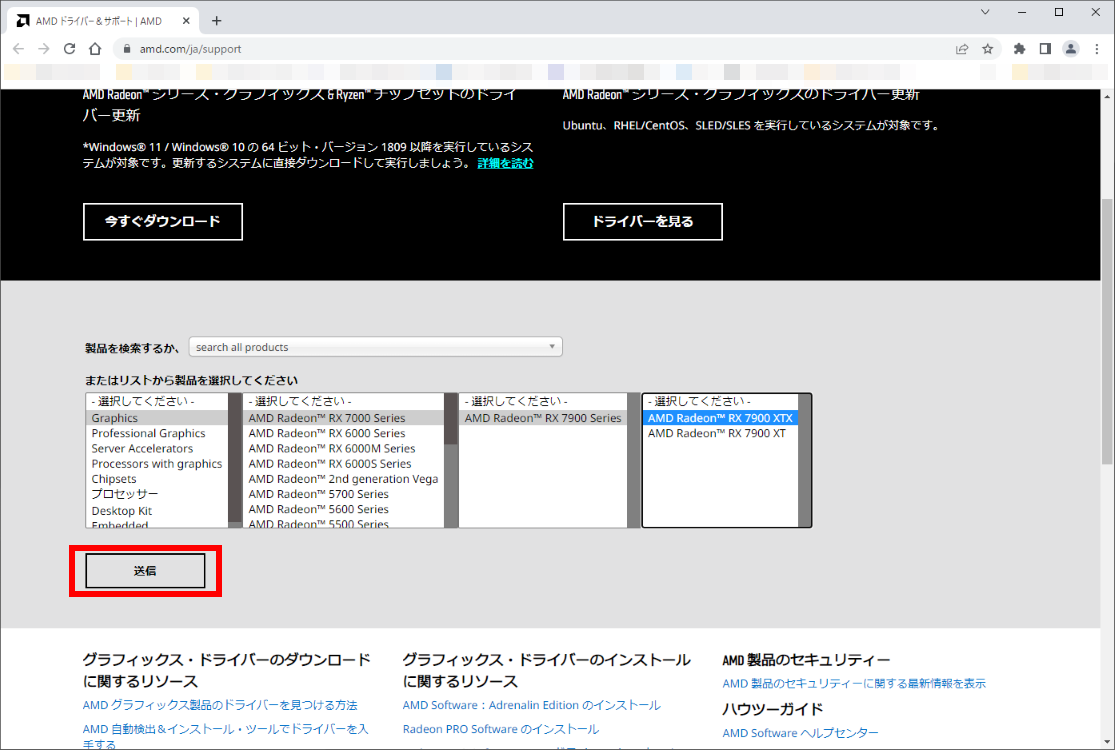Open Radeon PRO Software のインストール link
The height and width of the screenshot is (750, 1115).
pos(501,729)
